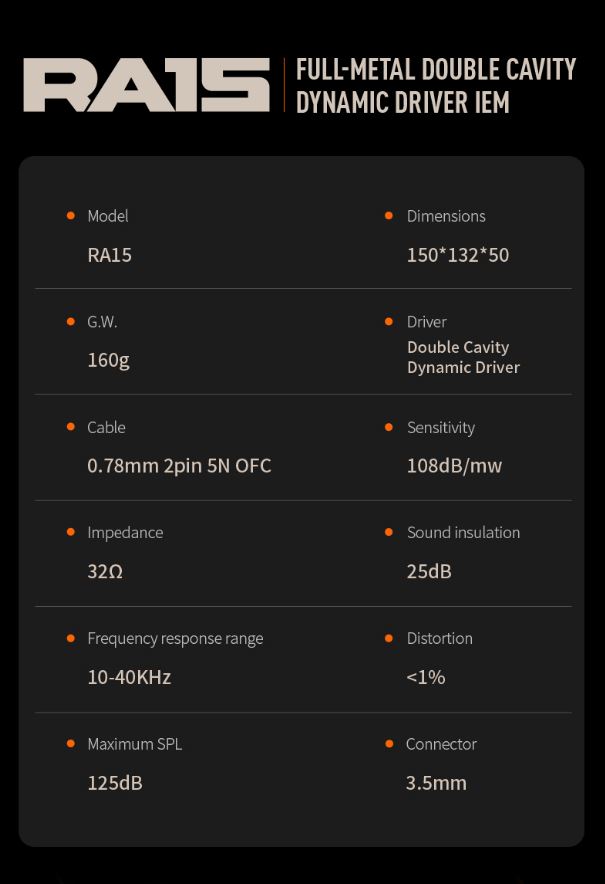Image resolution: width=605 pixels, height=884 pixels.
Task: Click the "Sound insulation" label
Action: point(463,532)
